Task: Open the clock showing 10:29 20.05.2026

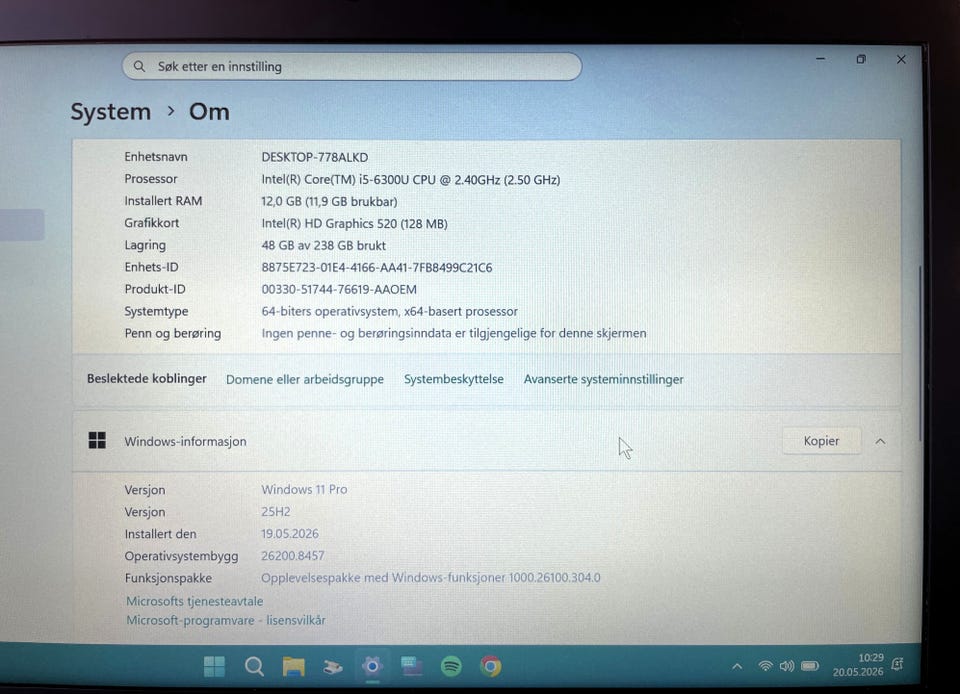Action: 858,665
